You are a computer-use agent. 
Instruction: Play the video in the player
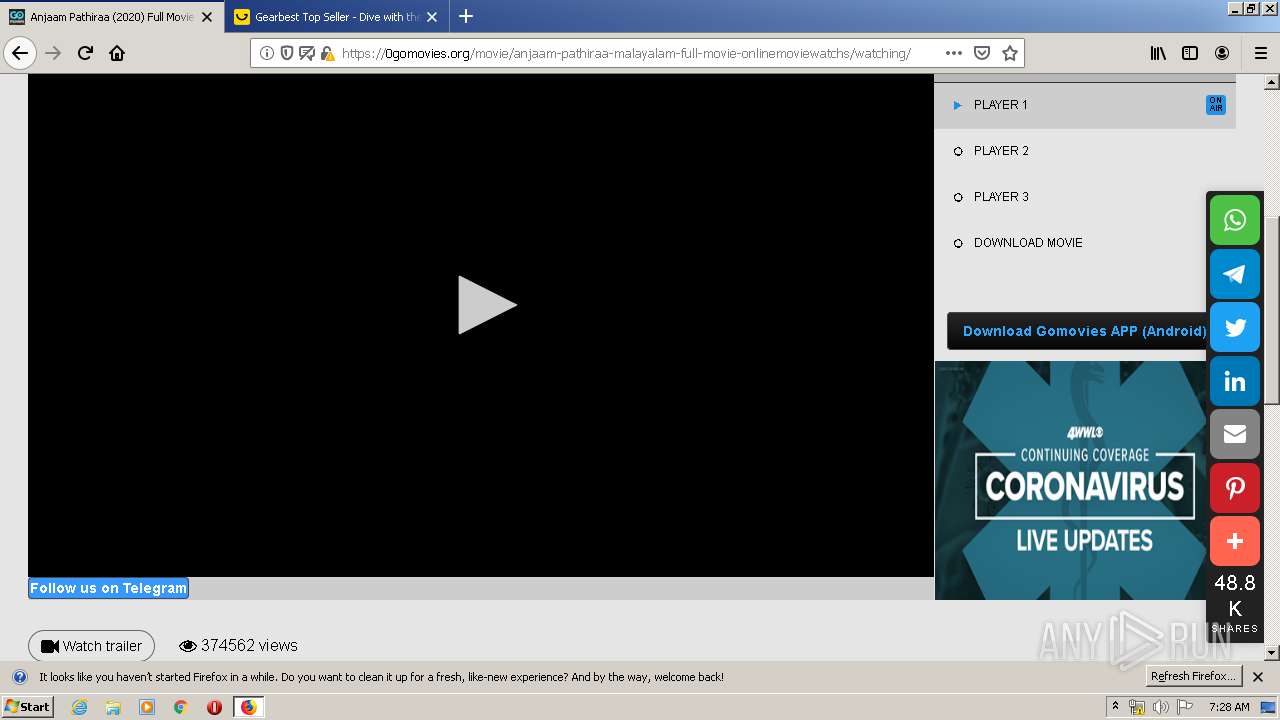point(487,305)
